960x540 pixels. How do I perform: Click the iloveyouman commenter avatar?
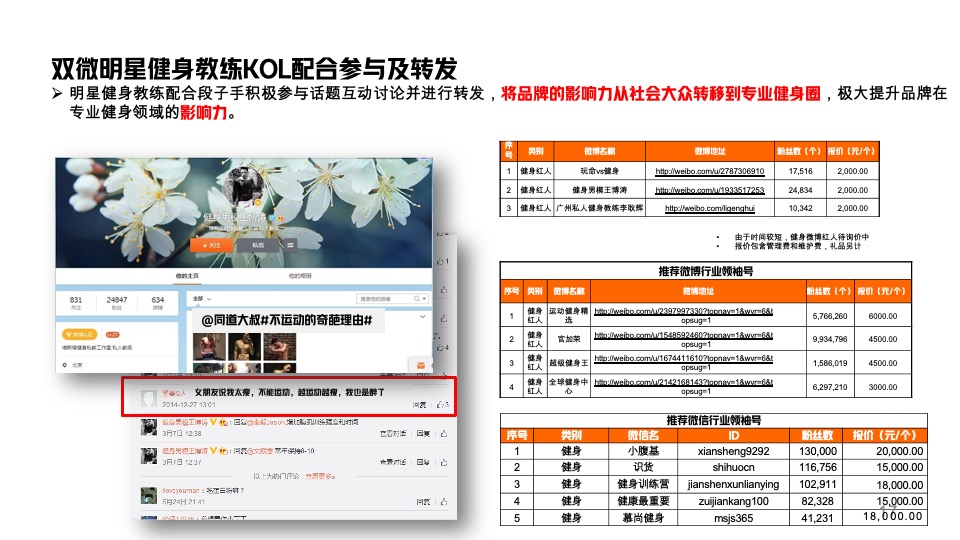[149, 495]
